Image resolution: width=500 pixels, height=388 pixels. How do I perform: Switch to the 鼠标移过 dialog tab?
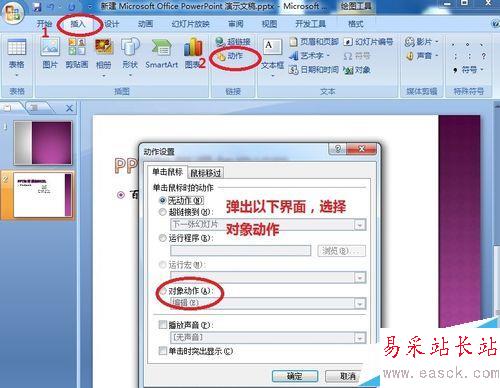(x=206, y=173)
